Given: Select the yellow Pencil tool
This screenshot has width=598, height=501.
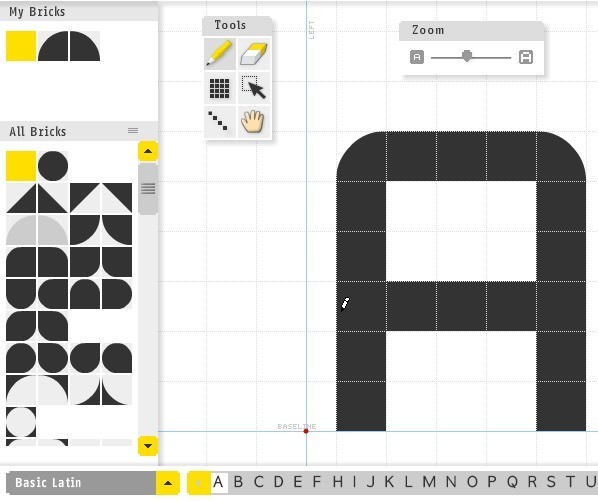Looking at the screenshot, I should pos(220,54).
